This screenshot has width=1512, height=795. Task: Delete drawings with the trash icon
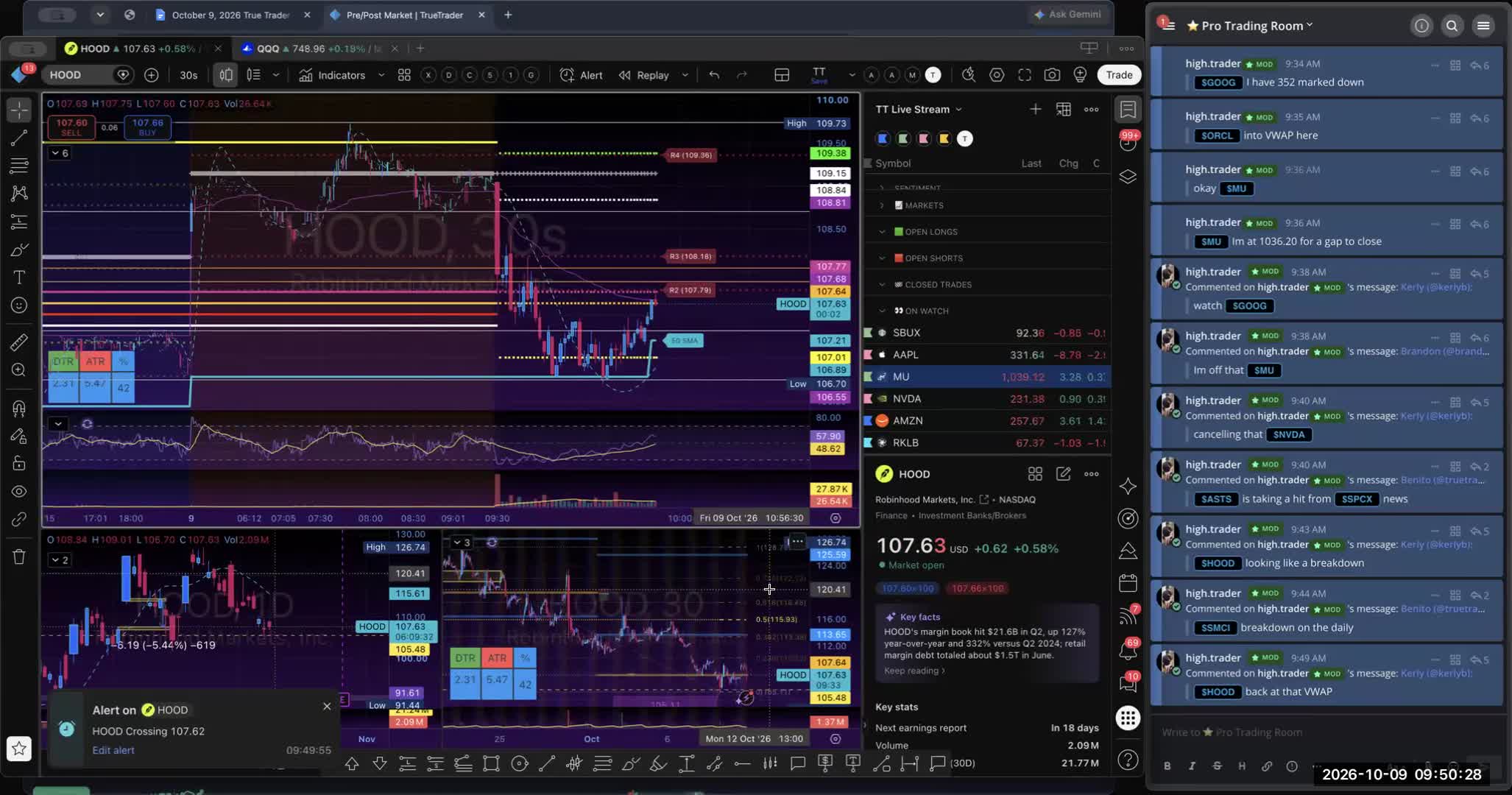click(19, 557)
